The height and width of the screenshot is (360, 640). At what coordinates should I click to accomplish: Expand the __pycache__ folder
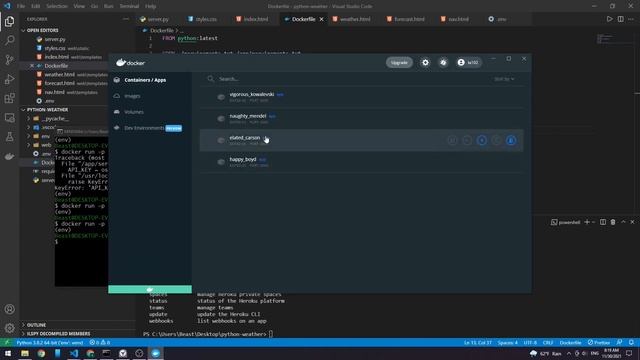[55, 118]
